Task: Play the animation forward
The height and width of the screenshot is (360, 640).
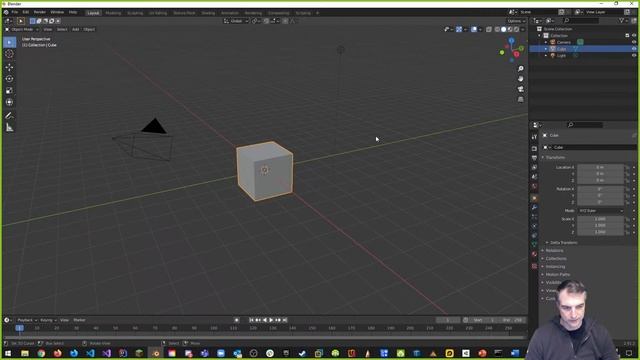Action: click(271, 320)
